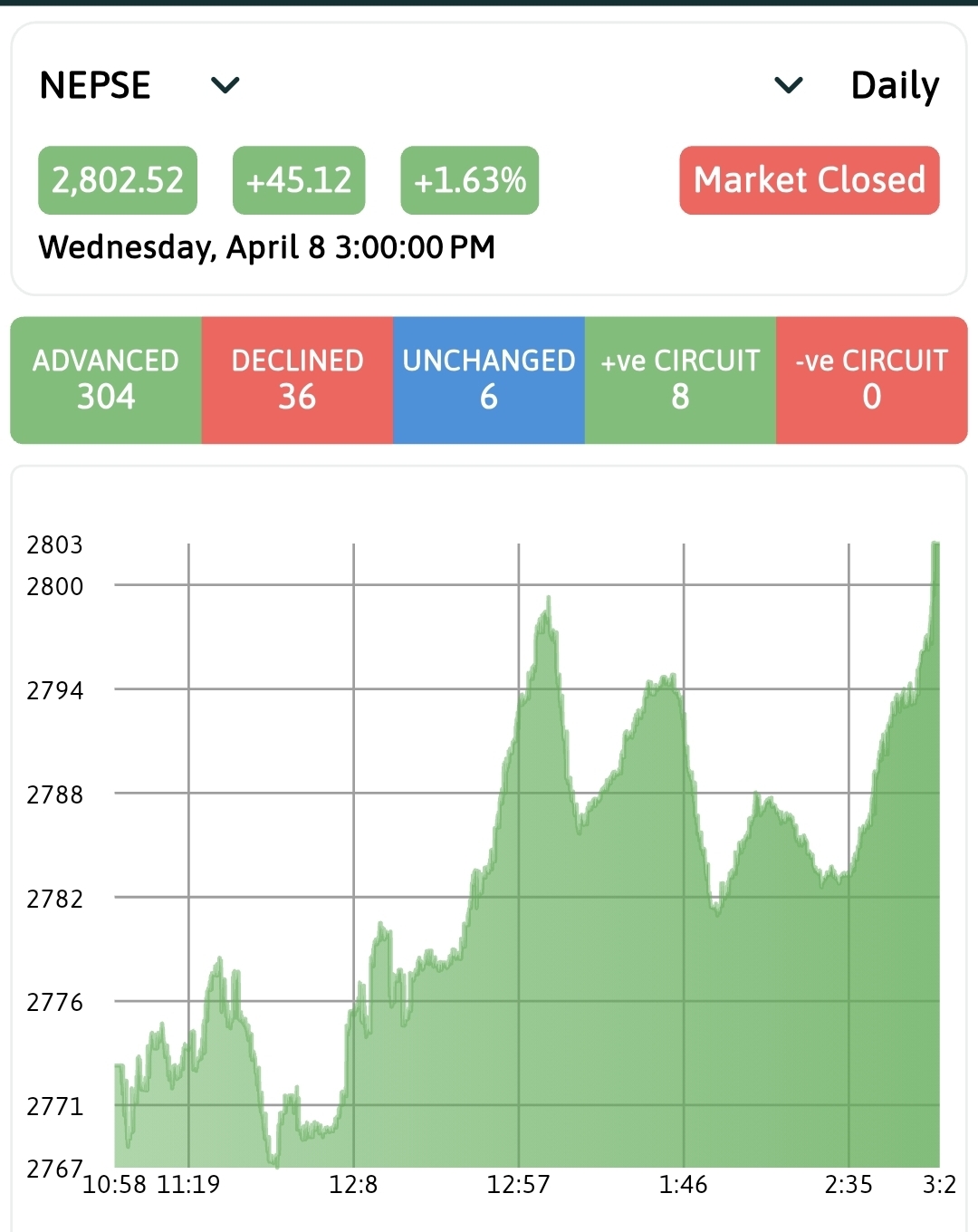Select the Daily interval label
The width and height of the screenshot is (978, 1232).
tap(895, 85)
